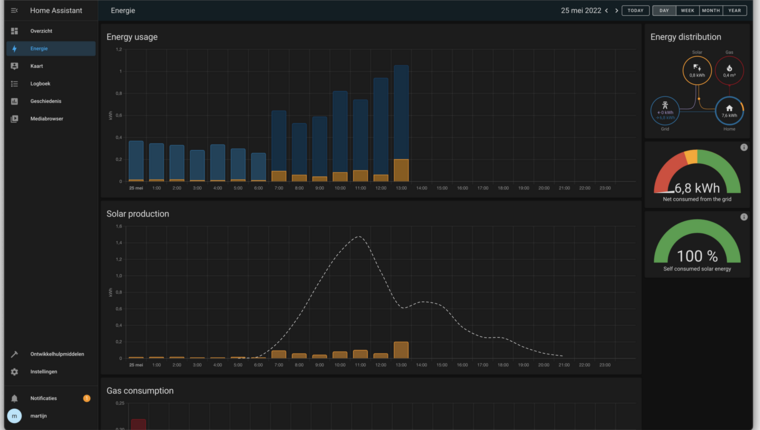Show info for self consumed solar gauge

coord(744,217)
